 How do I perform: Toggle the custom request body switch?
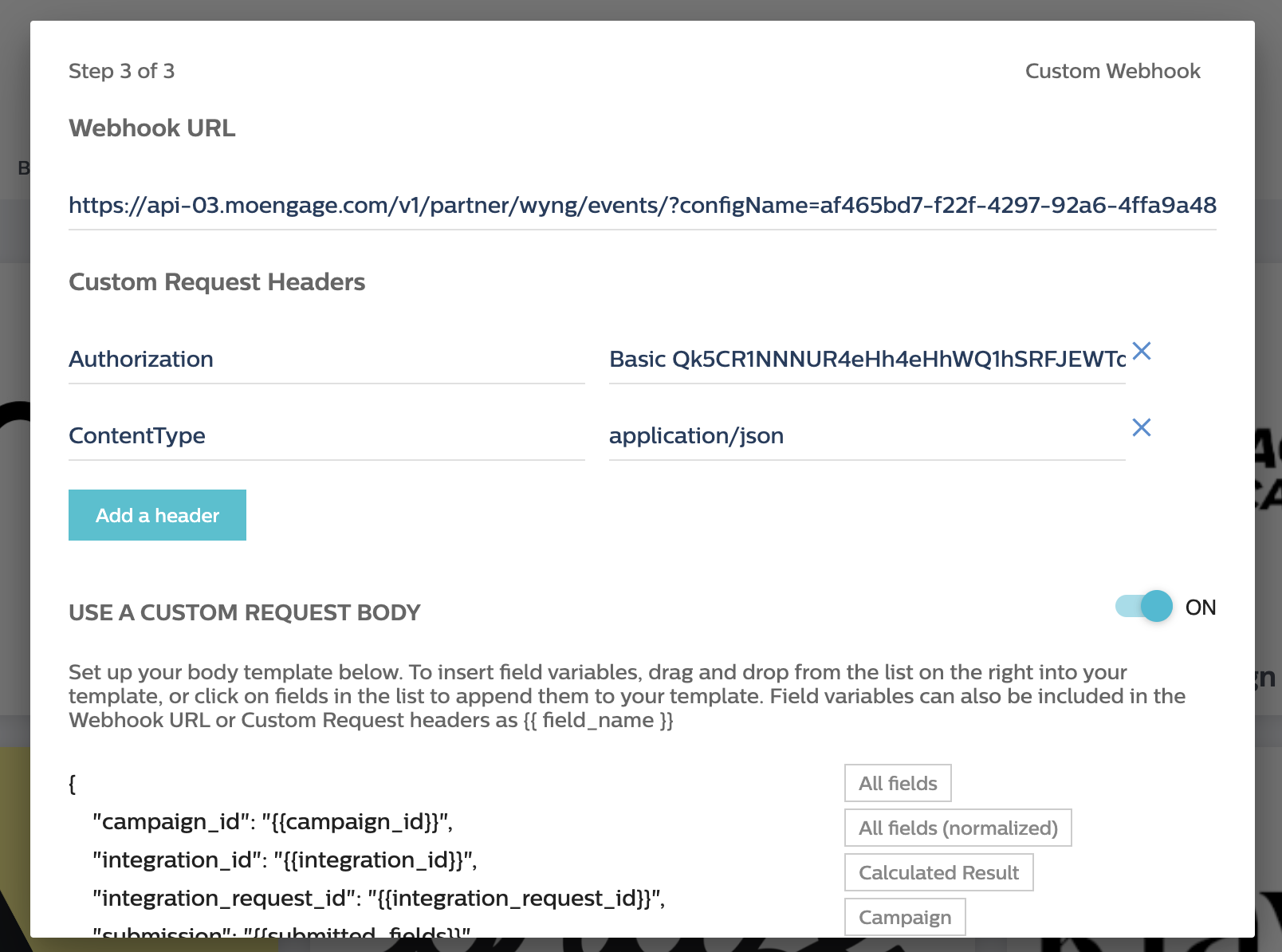pyautogui.click(x=1144, y=606)
